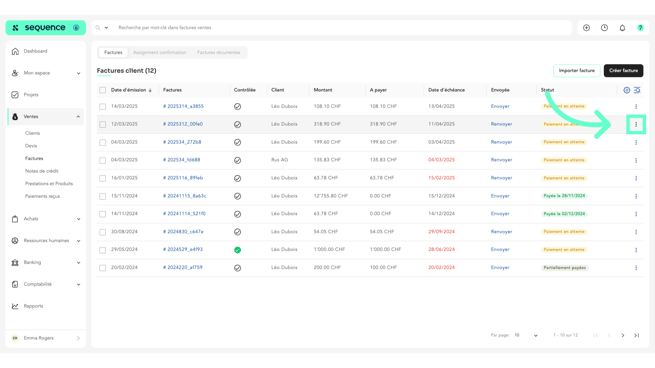The image size is (655, 368).
Task: Click the keyword search input field
Action: (343, 28)
